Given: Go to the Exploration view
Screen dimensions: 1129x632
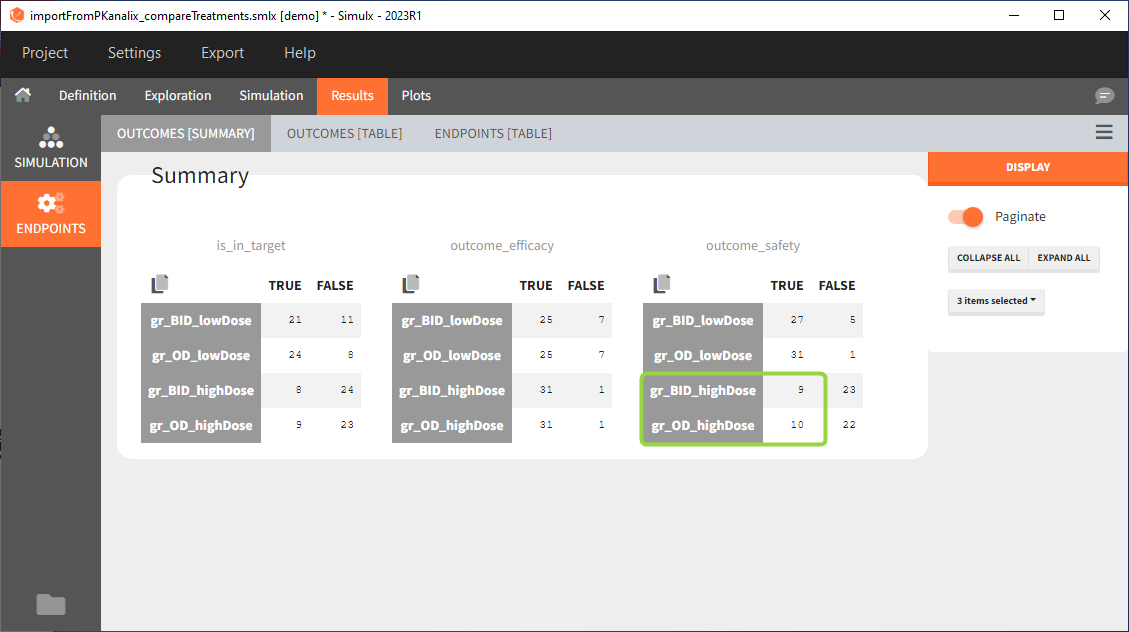Looking at the screenshot, I should pos(177,95).
